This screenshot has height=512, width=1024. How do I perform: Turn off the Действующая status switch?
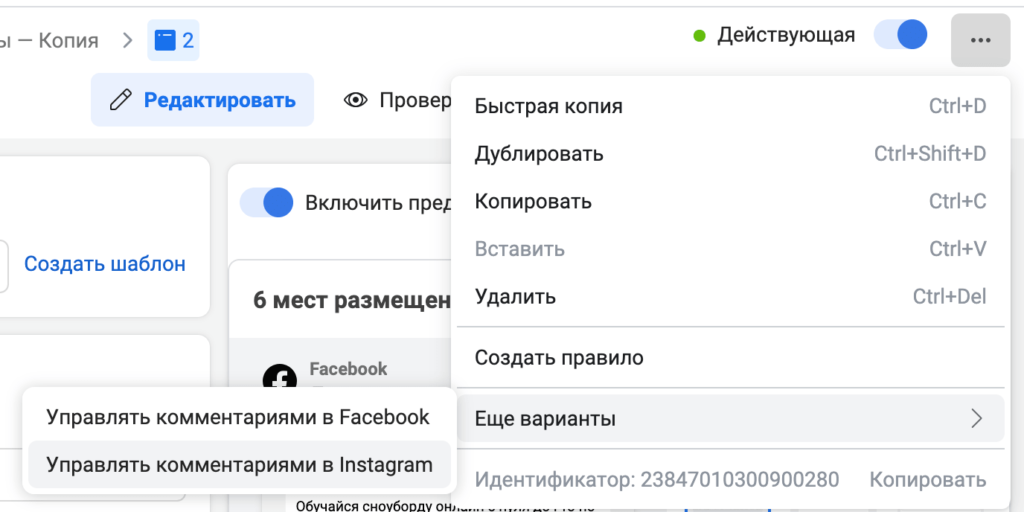coord(900,35)
